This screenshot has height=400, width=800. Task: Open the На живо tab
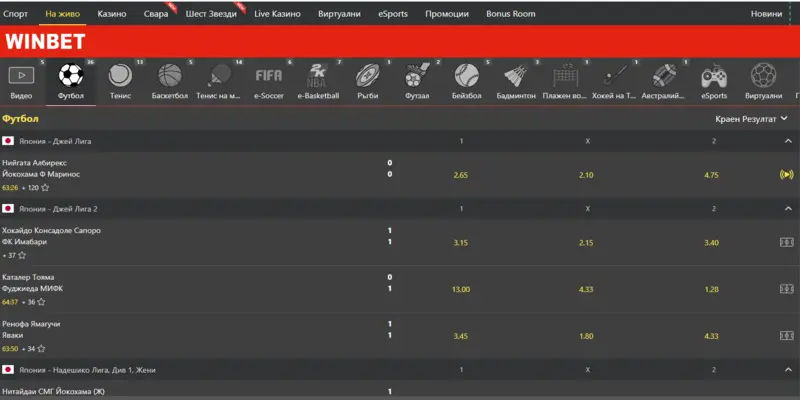pos(63,14)
